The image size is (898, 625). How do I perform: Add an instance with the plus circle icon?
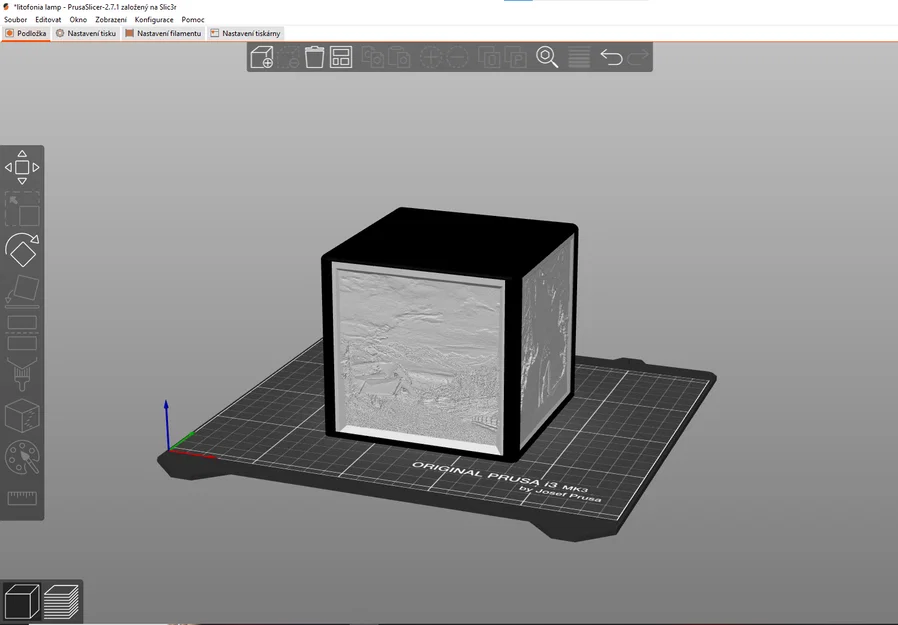(x=431, y=57)
